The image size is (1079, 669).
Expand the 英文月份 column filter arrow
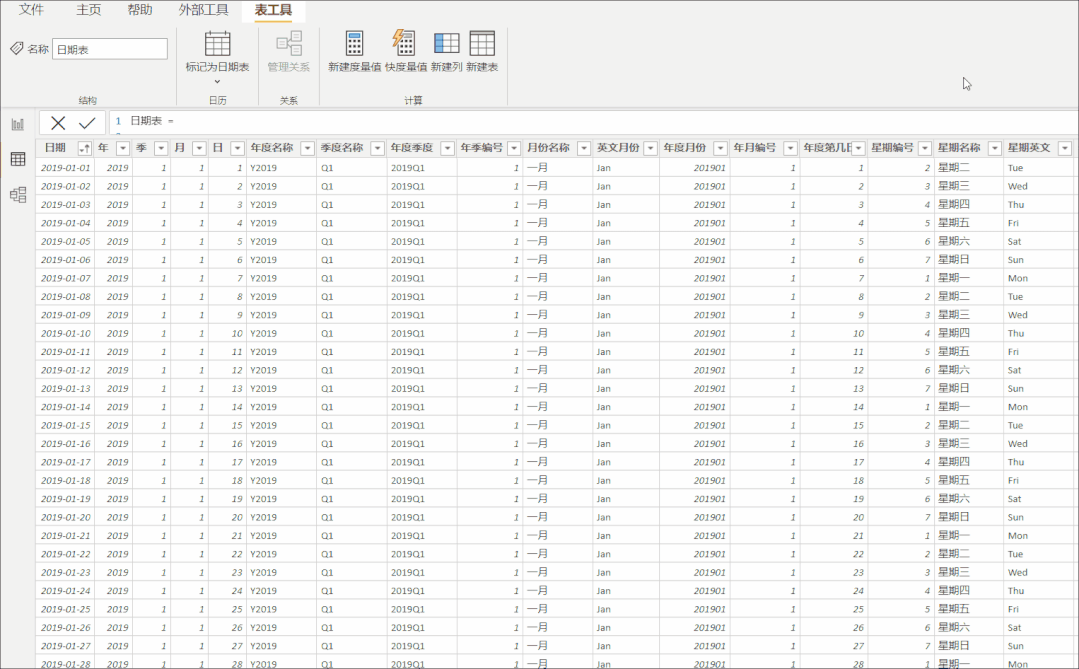tap(650, 148)
